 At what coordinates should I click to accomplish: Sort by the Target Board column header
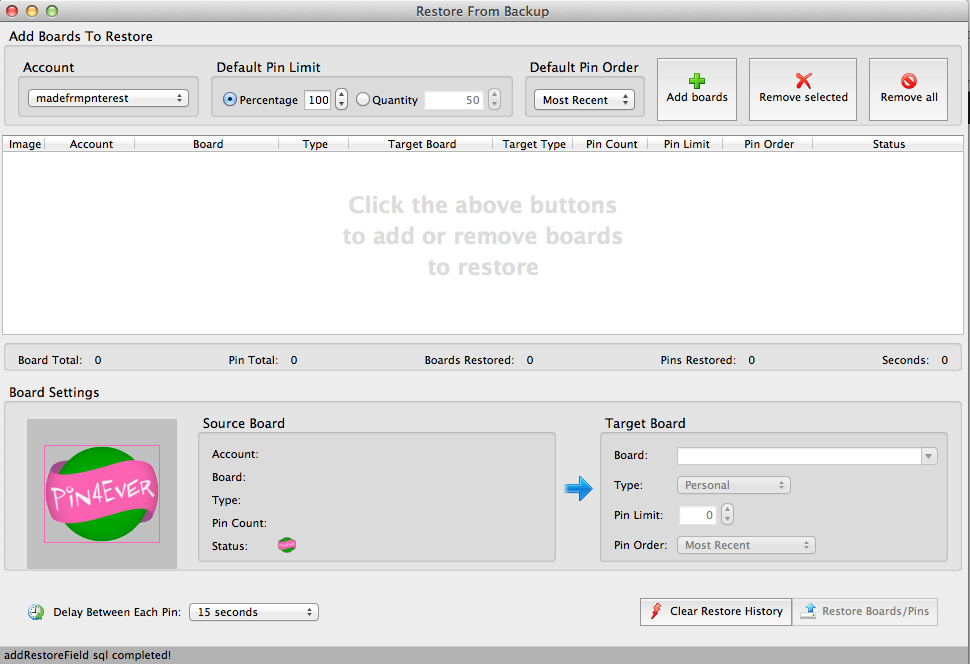tap(422, 144)
